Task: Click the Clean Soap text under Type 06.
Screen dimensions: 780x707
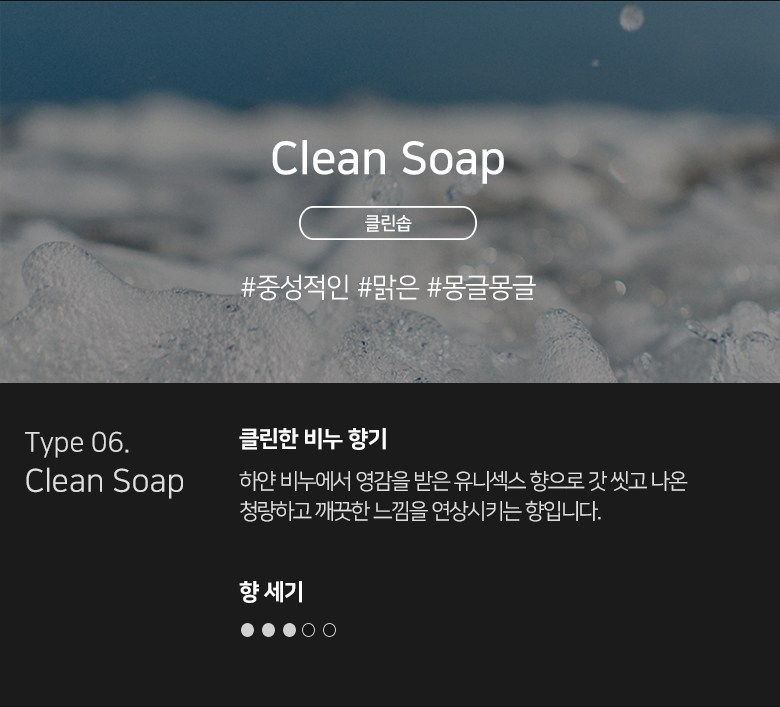Action: [104, 481]
